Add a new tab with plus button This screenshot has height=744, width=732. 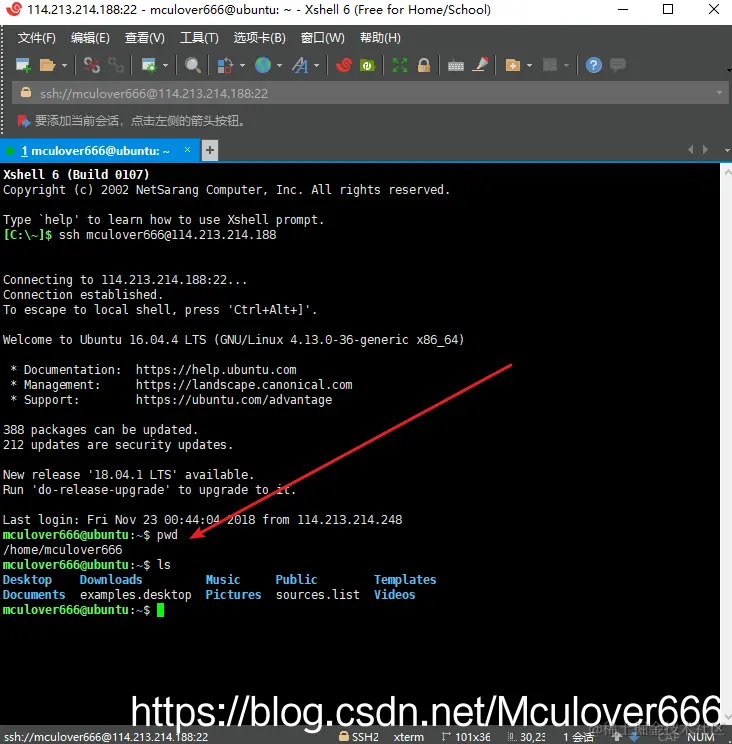(x=210, y=150)
